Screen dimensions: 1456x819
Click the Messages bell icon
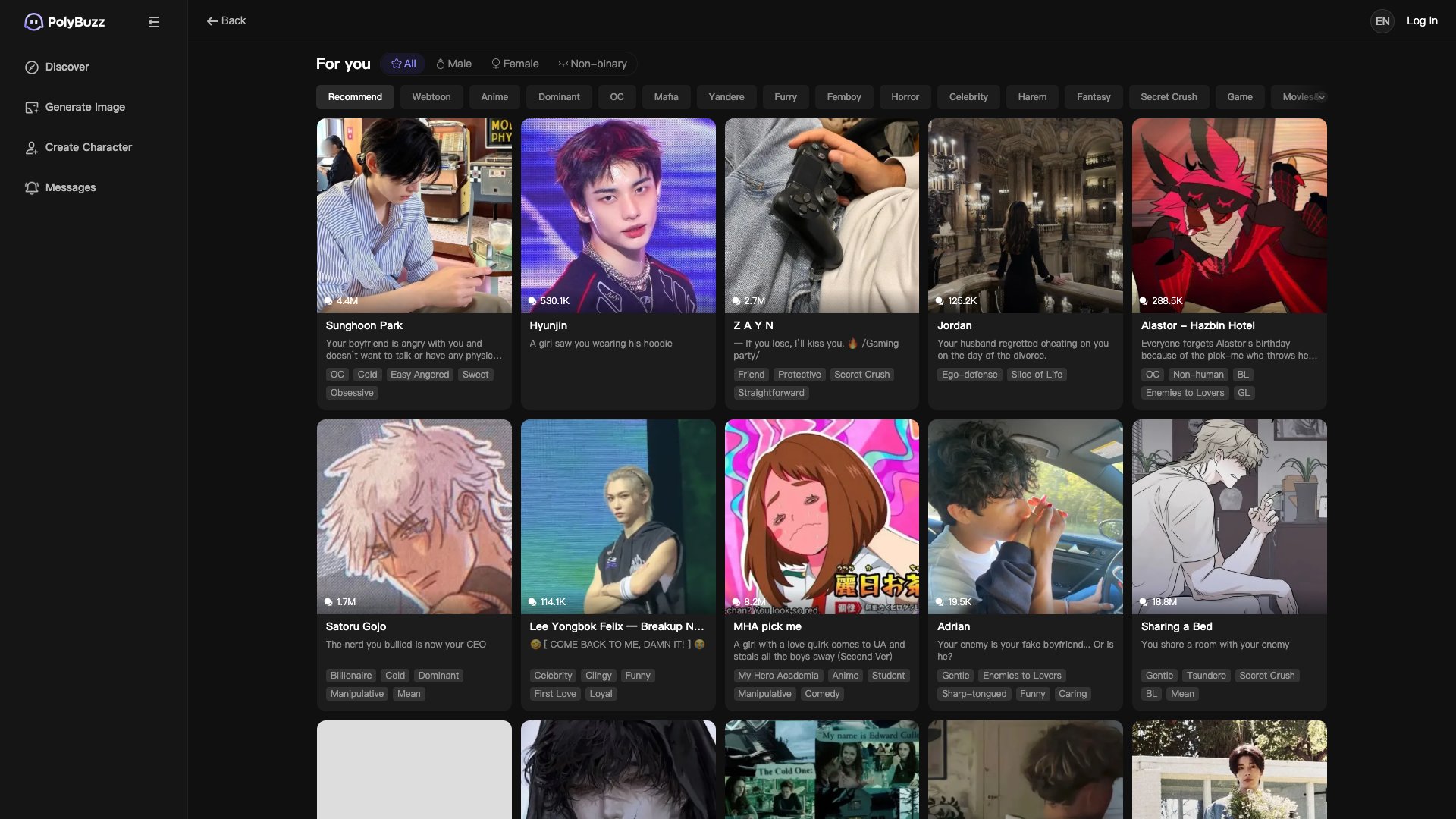32,188
